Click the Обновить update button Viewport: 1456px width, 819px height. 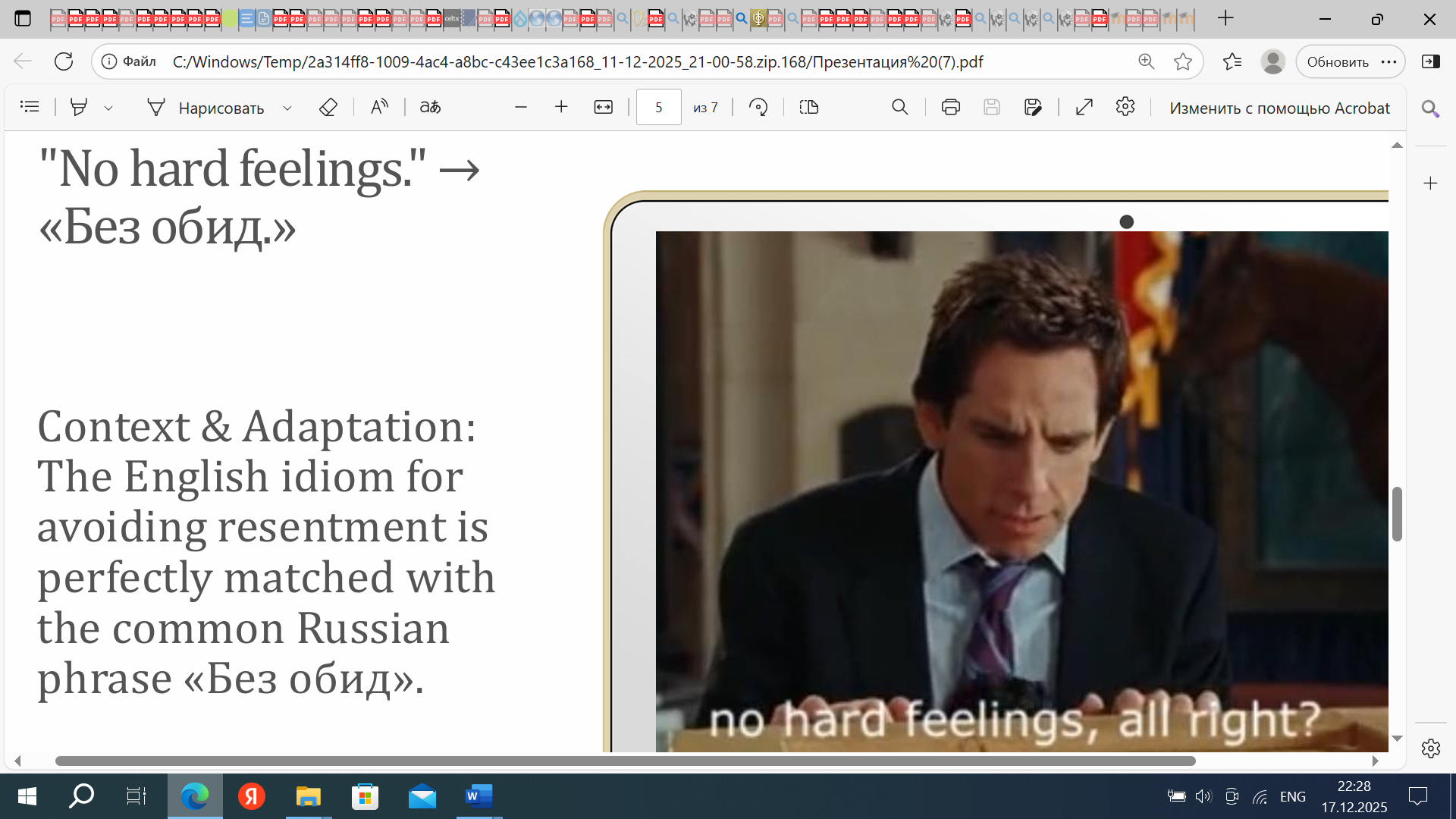tap(1337, 61)
